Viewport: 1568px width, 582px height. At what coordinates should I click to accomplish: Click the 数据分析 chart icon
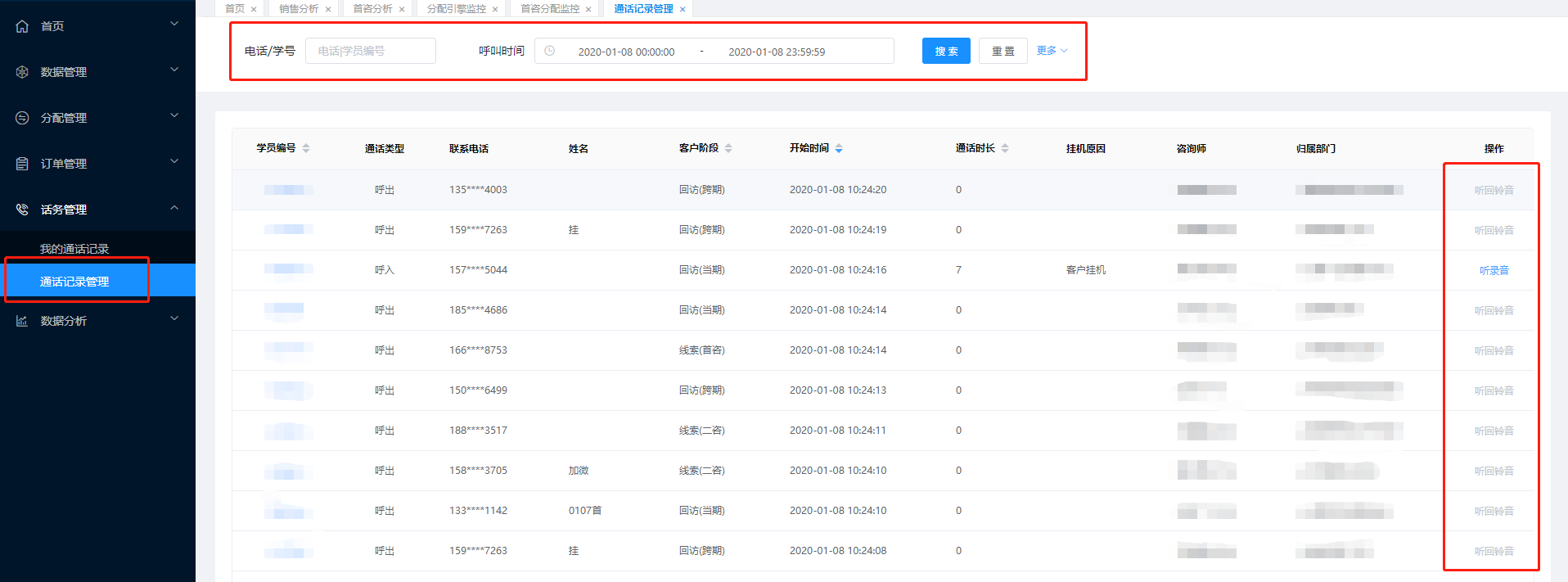[x=22, y=321]
